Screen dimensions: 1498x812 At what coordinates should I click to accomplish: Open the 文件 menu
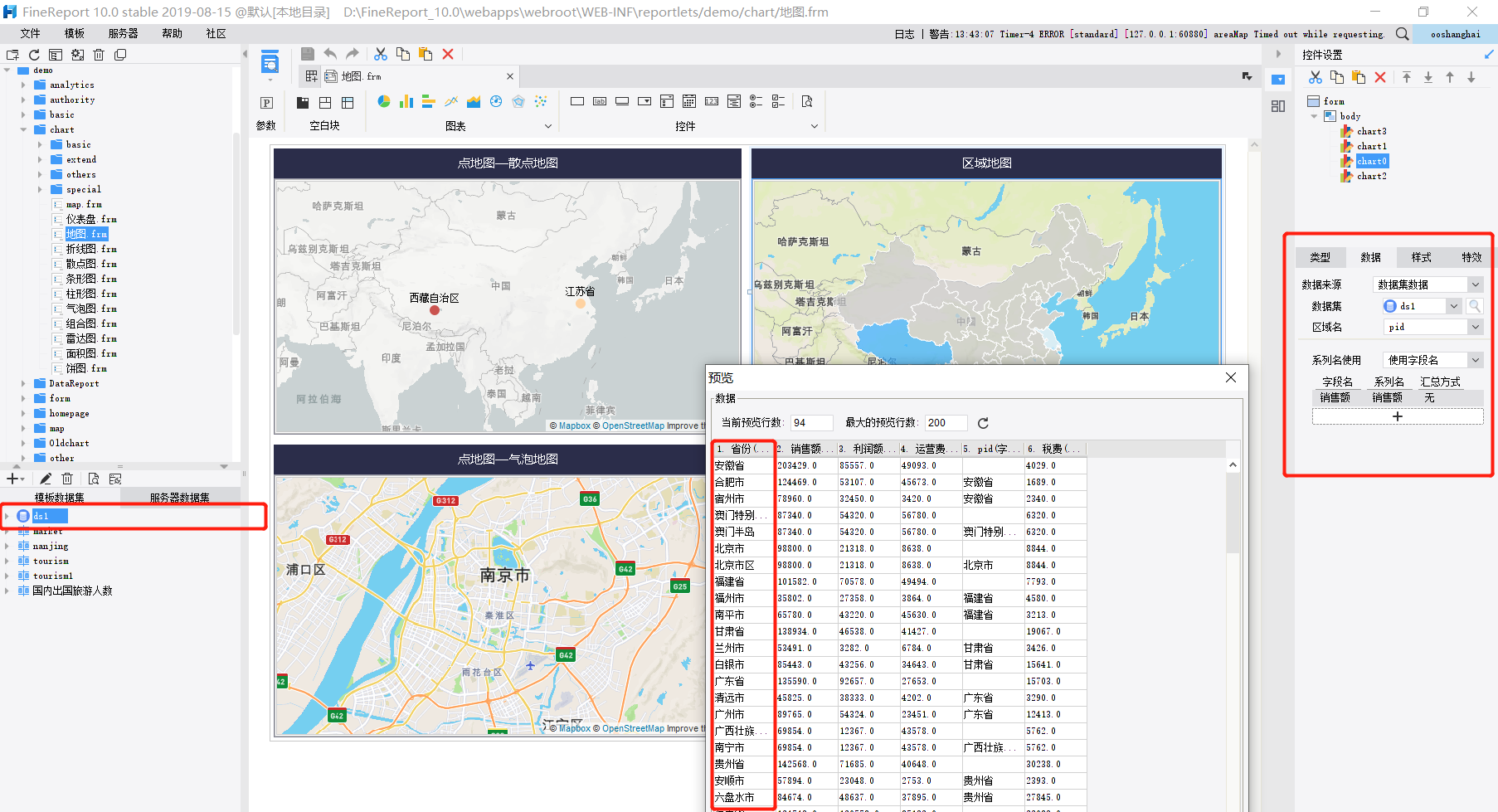point(31,33)
